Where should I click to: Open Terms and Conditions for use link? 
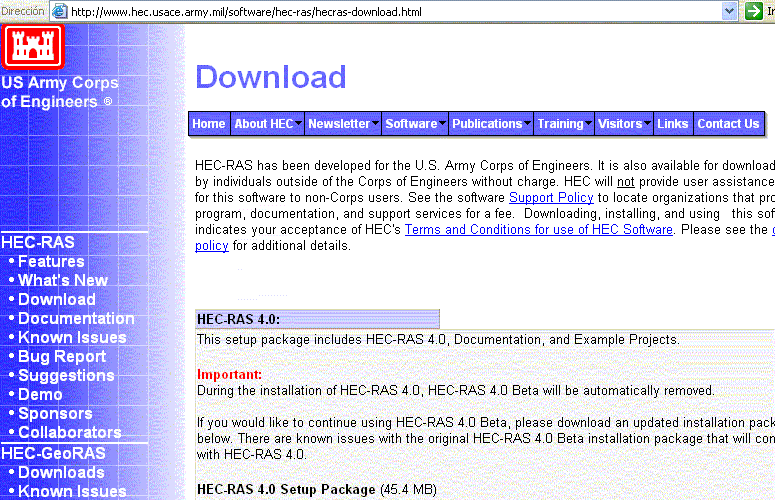pos(539,230)
